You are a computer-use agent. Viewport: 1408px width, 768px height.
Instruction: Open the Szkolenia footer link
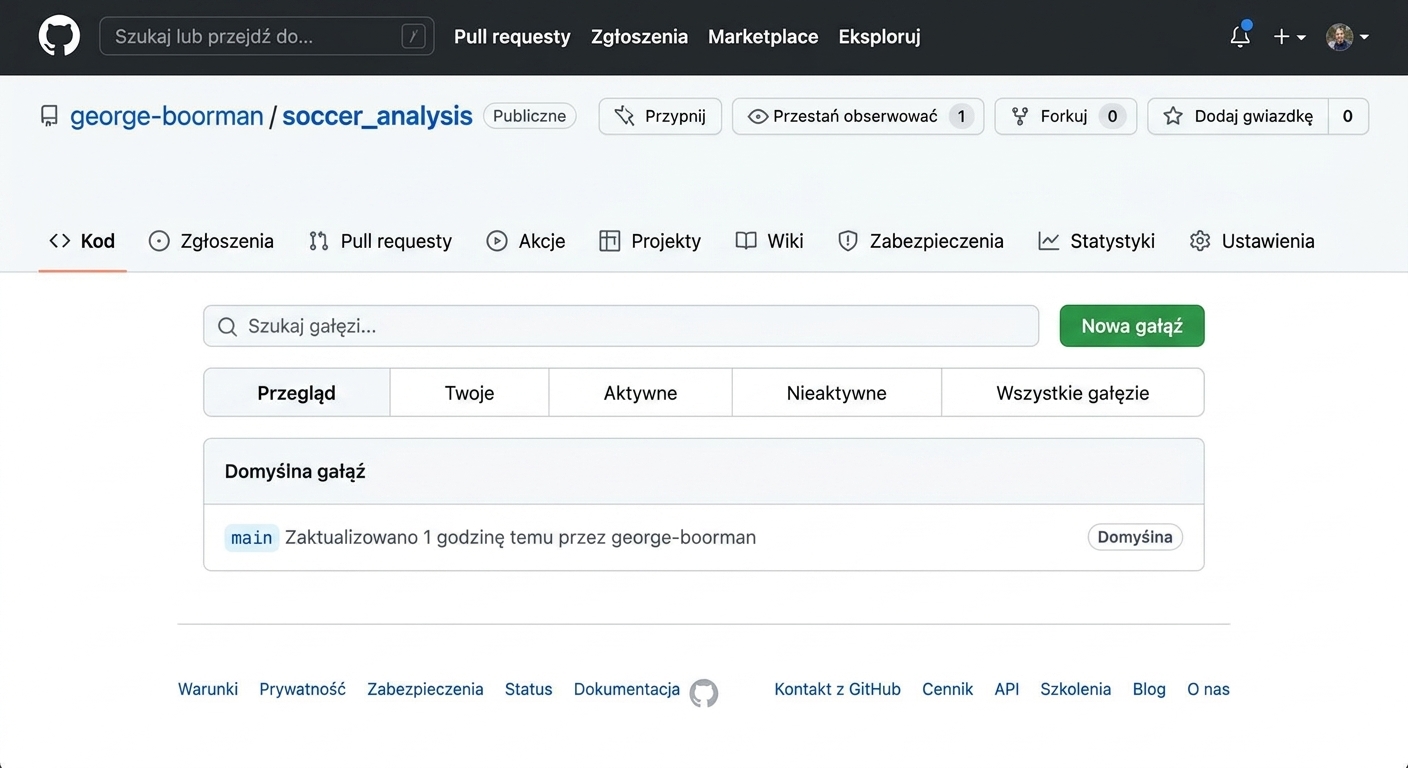pyautogui.click(x=1075, y=689)
